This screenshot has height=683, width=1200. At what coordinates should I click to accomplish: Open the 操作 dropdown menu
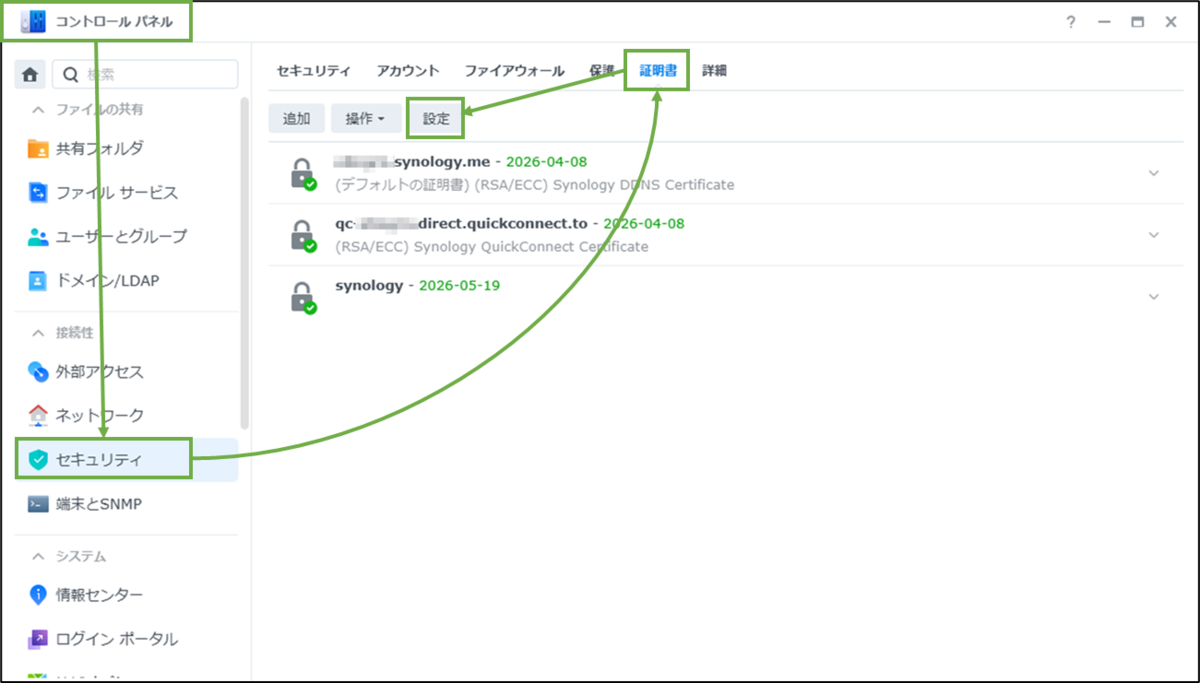(366, 118)
